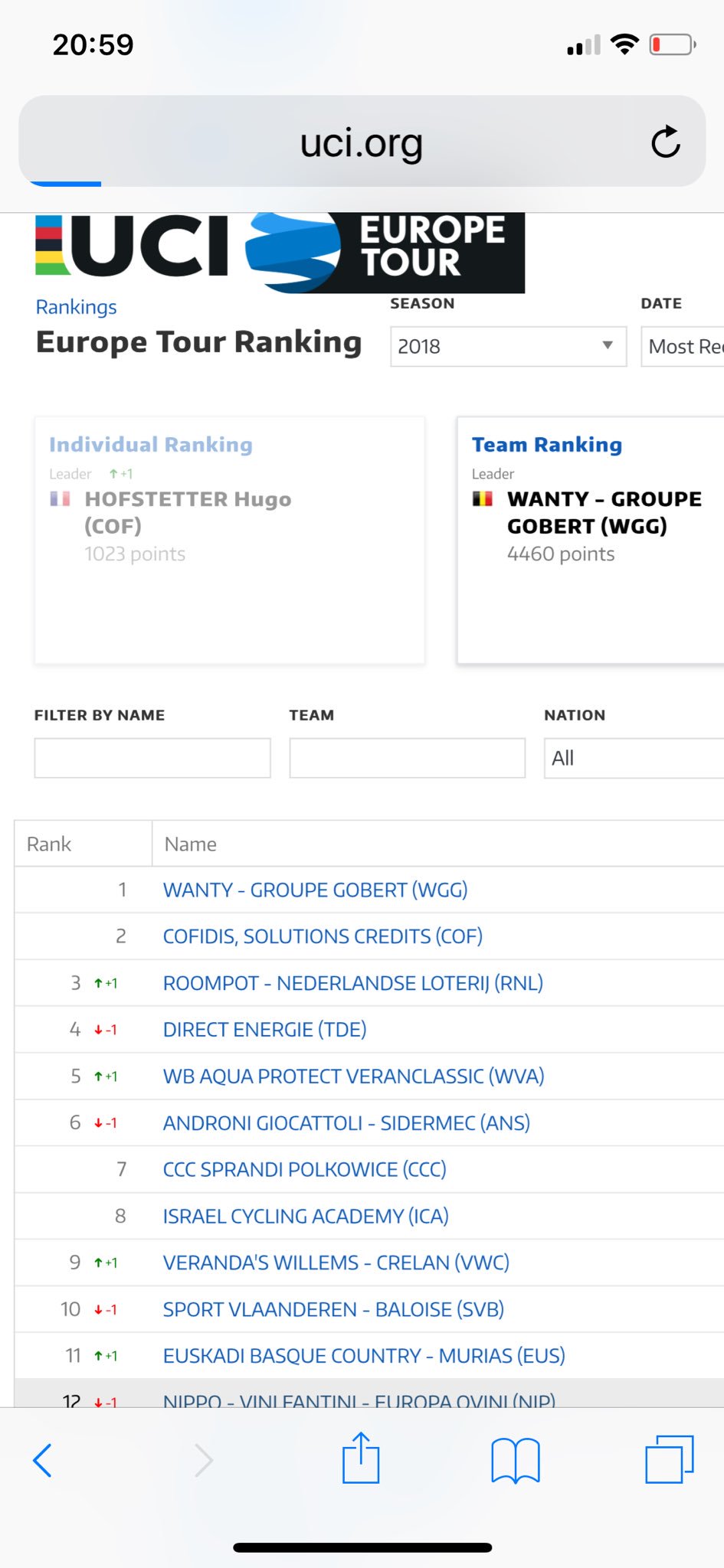Open VERANDA'S WILLEMS - CRELAN (VWC) link

click(336, 1263)
